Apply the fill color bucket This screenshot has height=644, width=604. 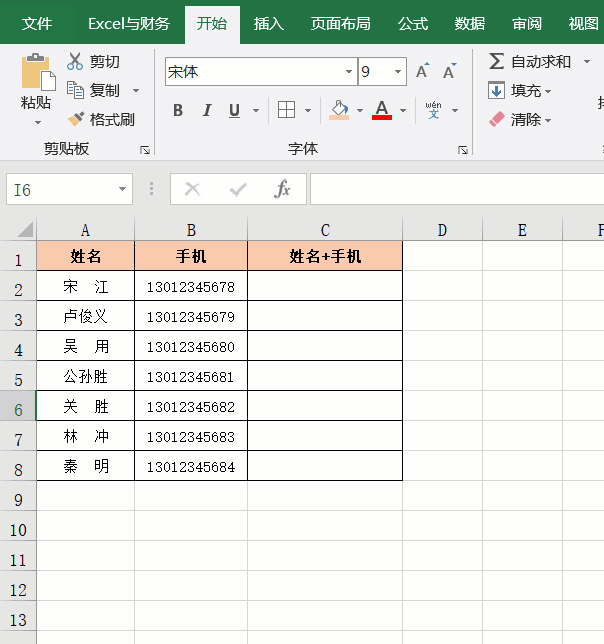[x=339, y=110]
